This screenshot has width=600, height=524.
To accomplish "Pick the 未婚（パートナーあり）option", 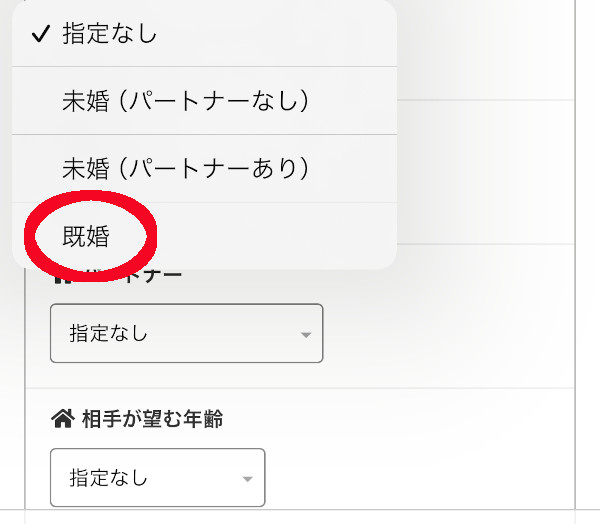I will point(185,168).
